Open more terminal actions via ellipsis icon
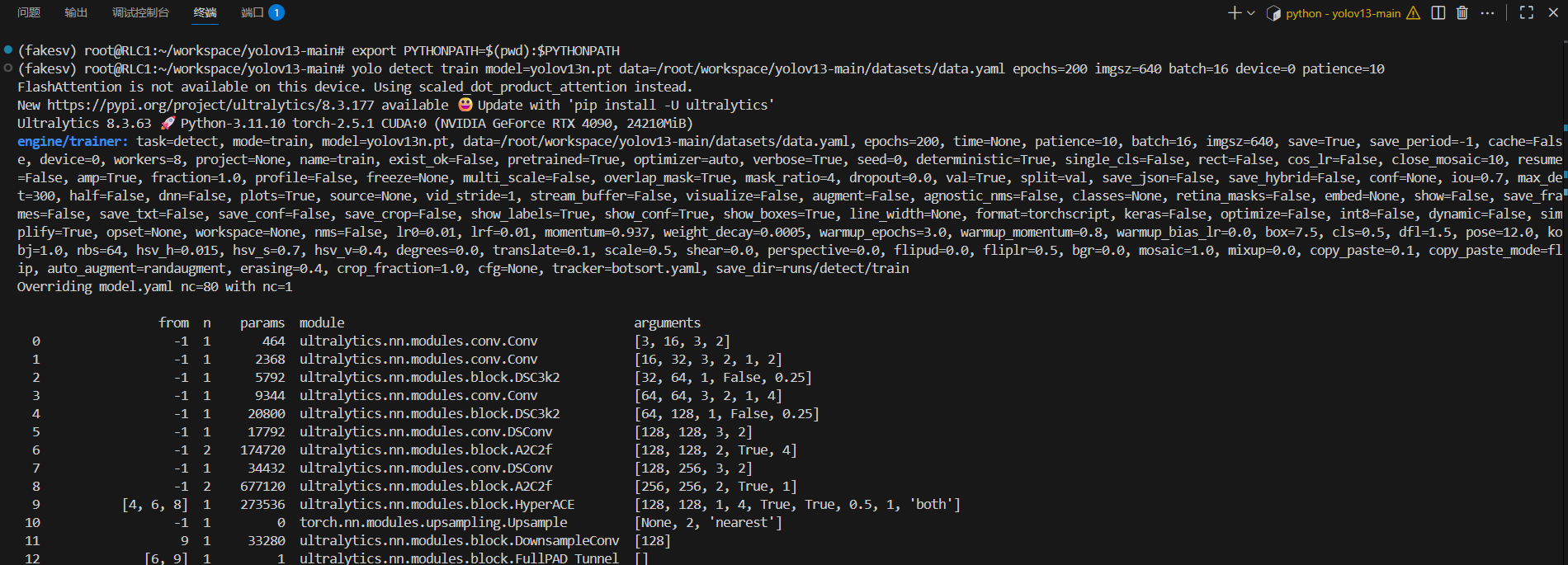This screenshot has width=1568, height=565. pos(1487,12)
